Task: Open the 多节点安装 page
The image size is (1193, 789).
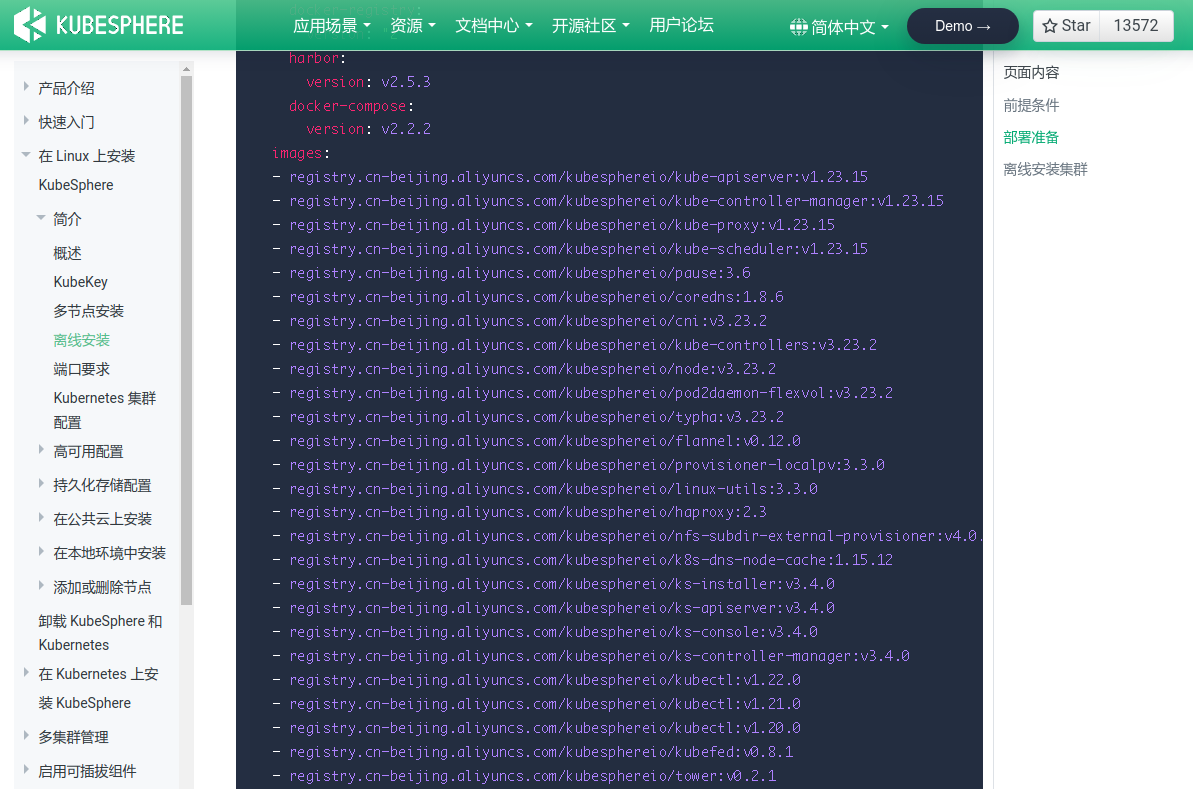Action: 88,311
